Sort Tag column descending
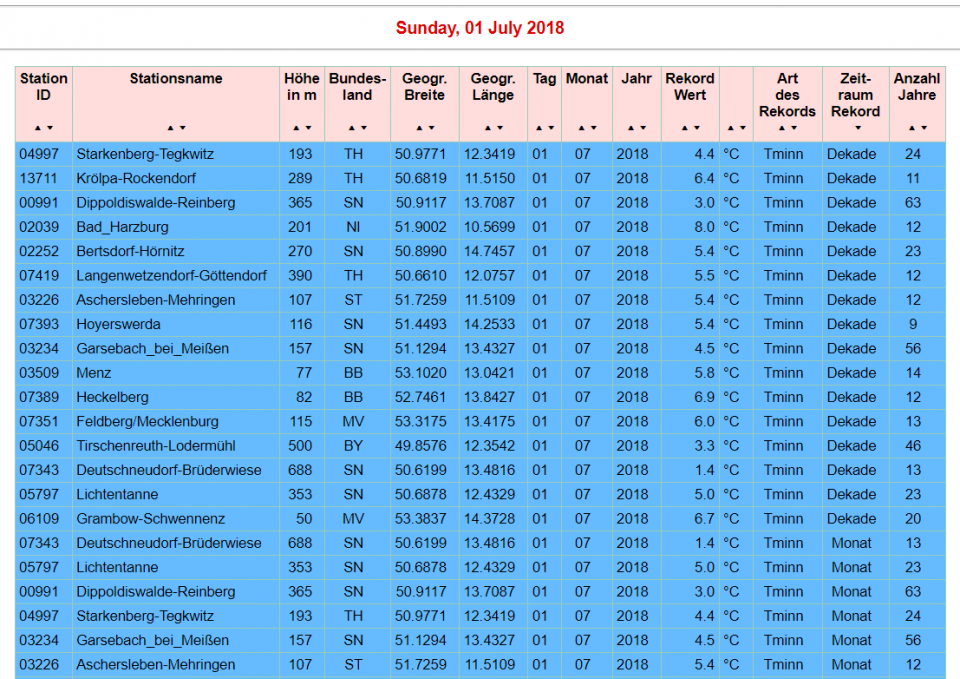The image size is (960, 679). (x=550, y=128)
